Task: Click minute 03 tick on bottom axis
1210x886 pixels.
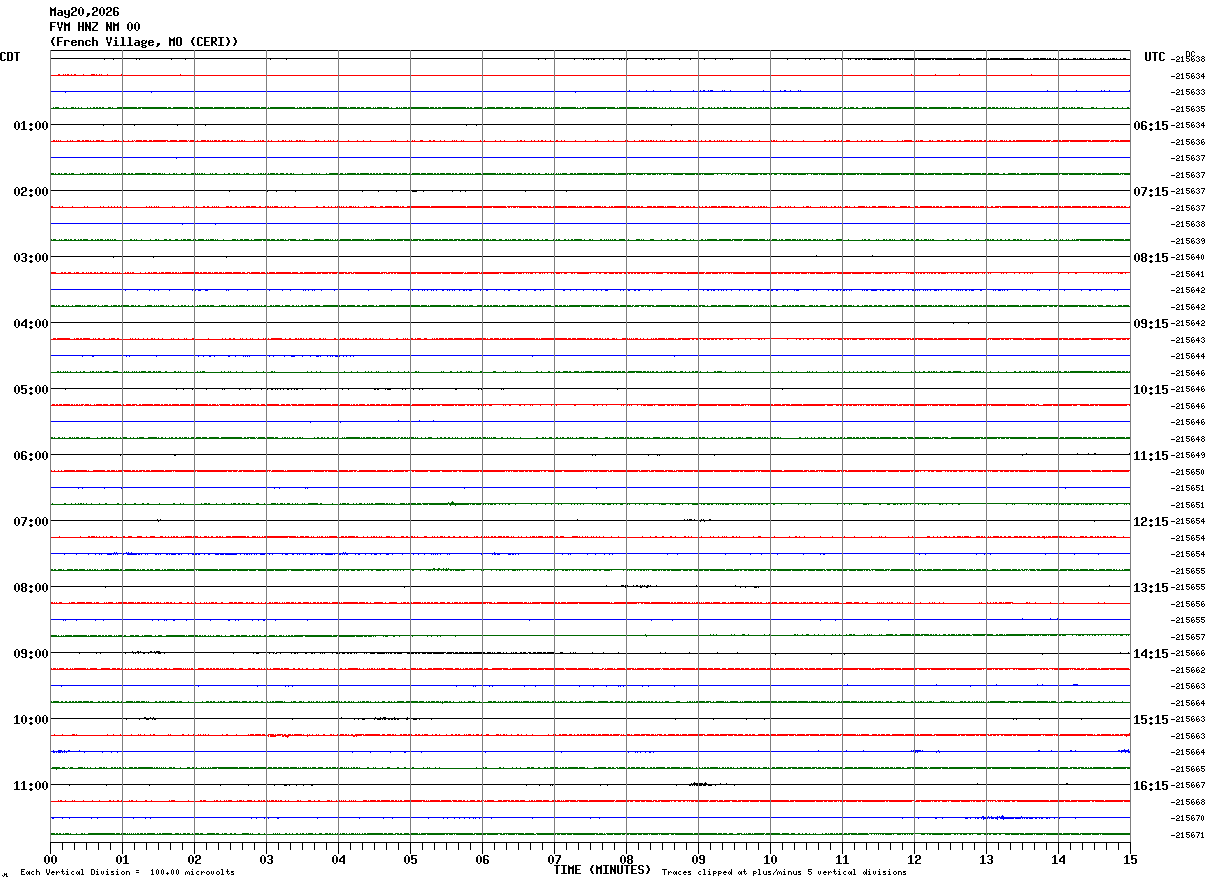Action: (x=266, y=859)
